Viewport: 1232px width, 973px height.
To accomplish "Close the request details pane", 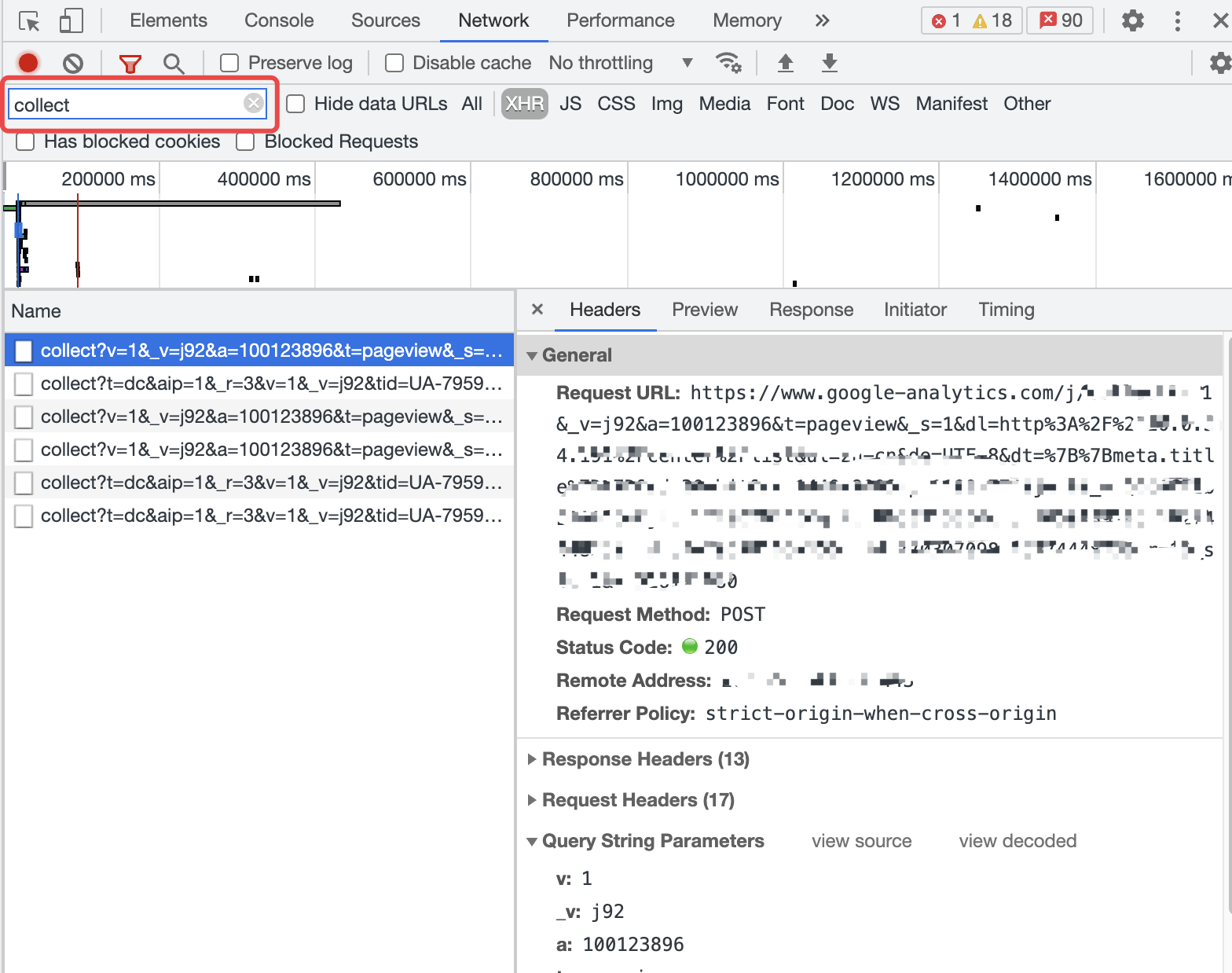I will click(x=537, y=309).
